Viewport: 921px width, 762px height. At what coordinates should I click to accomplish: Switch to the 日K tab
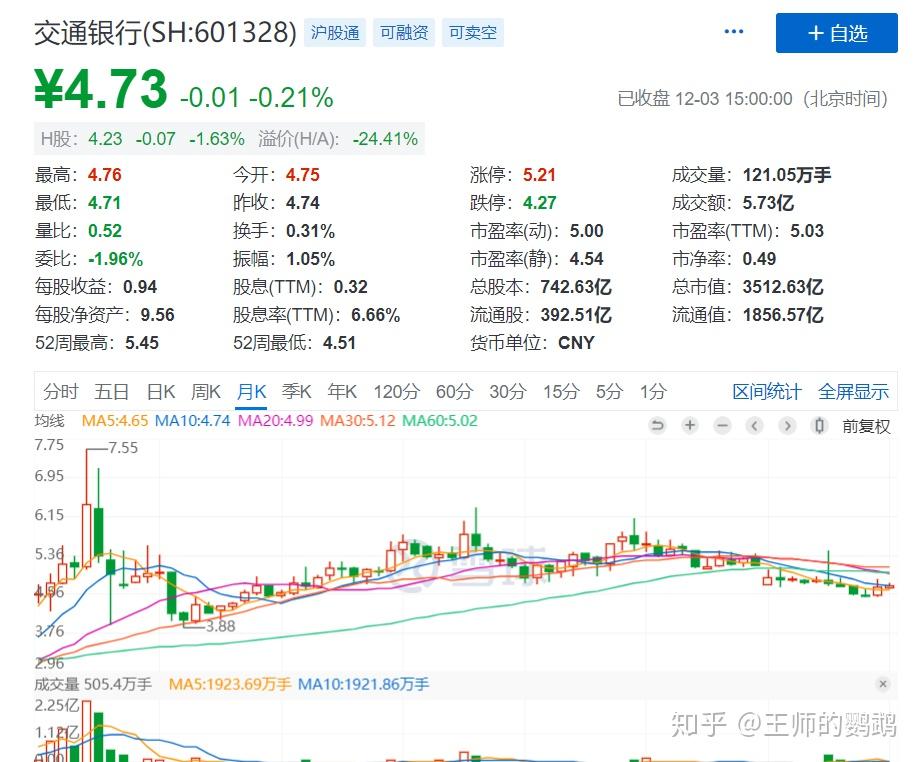click(160, 391)
